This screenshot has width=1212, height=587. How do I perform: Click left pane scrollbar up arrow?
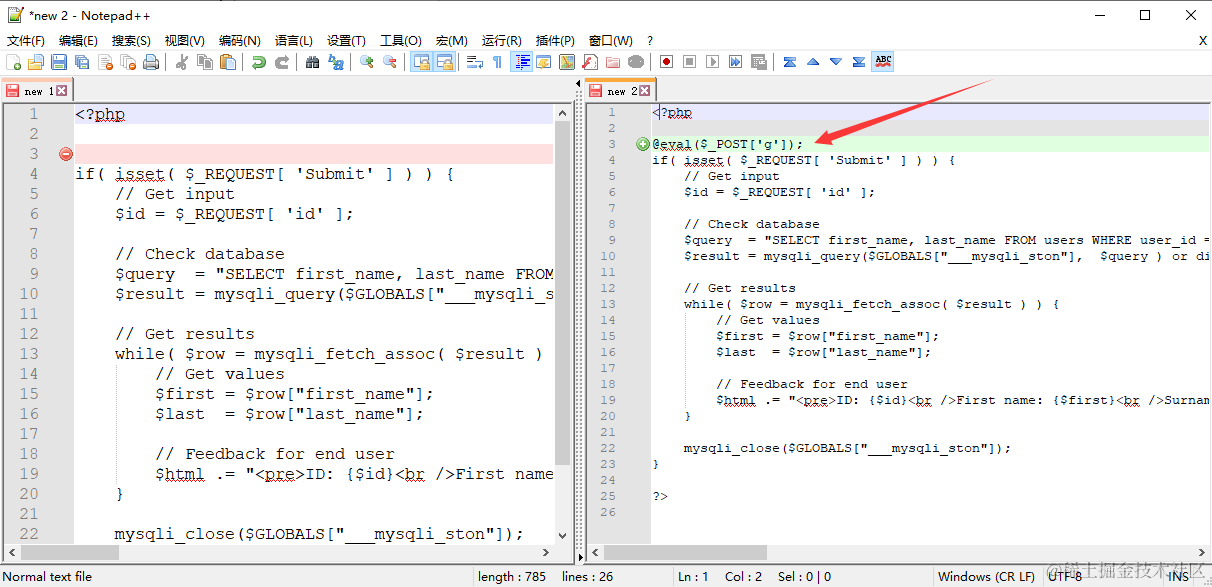(562, 111)
